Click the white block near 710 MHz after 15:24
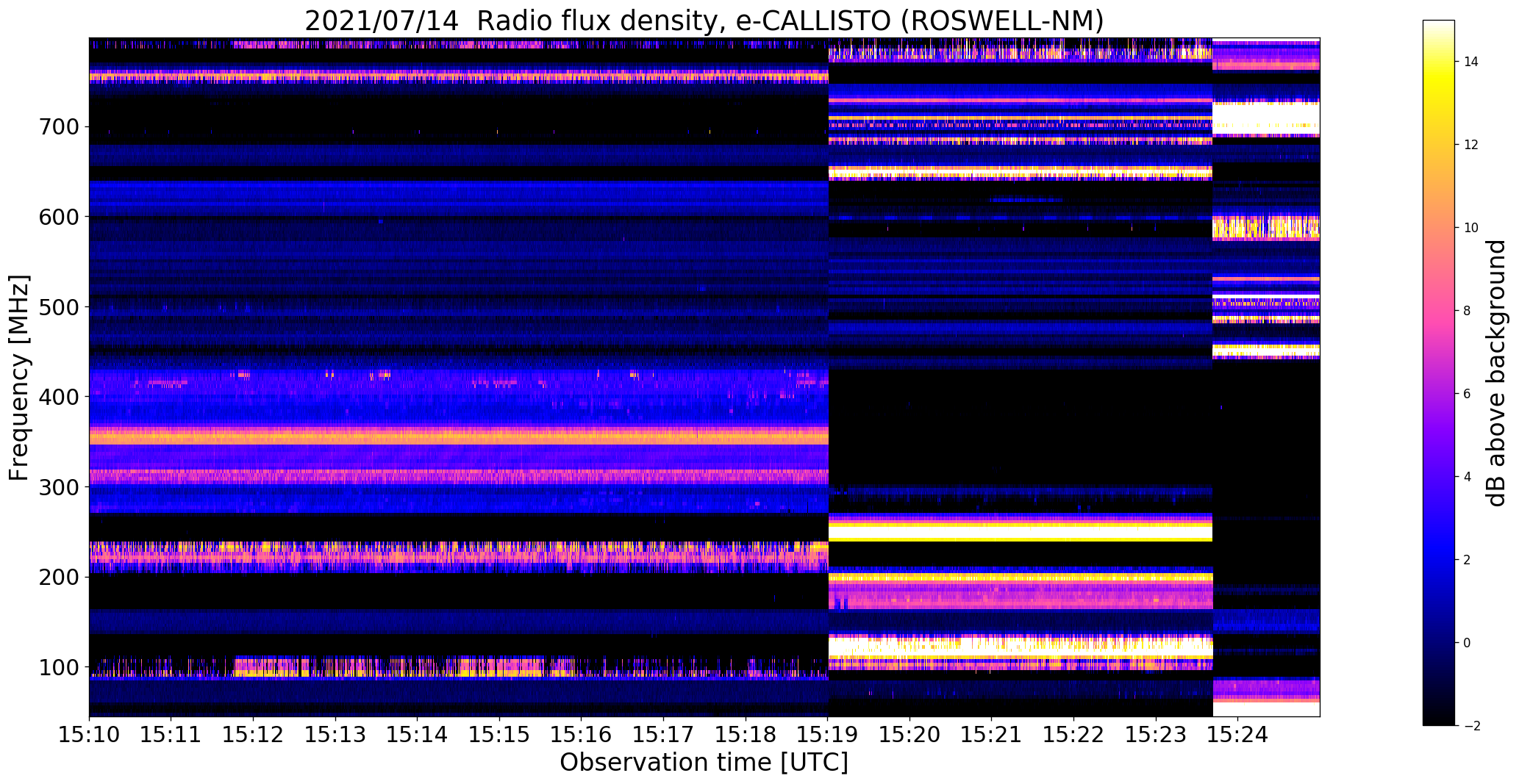 tap(1266, 118)
